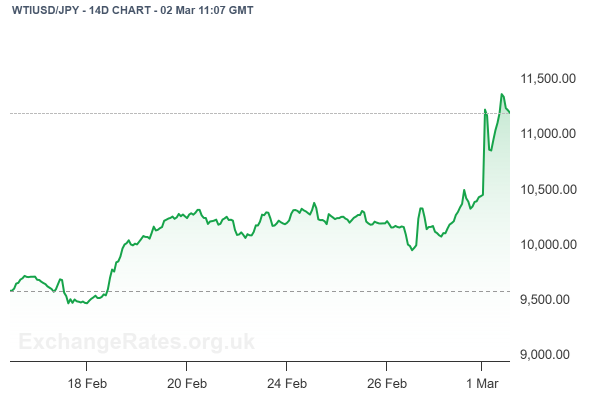Click the sharp dip after 26 Feb
Image resolution: width=600 pixels, height=400 pixels.
[x=412, y=250]
